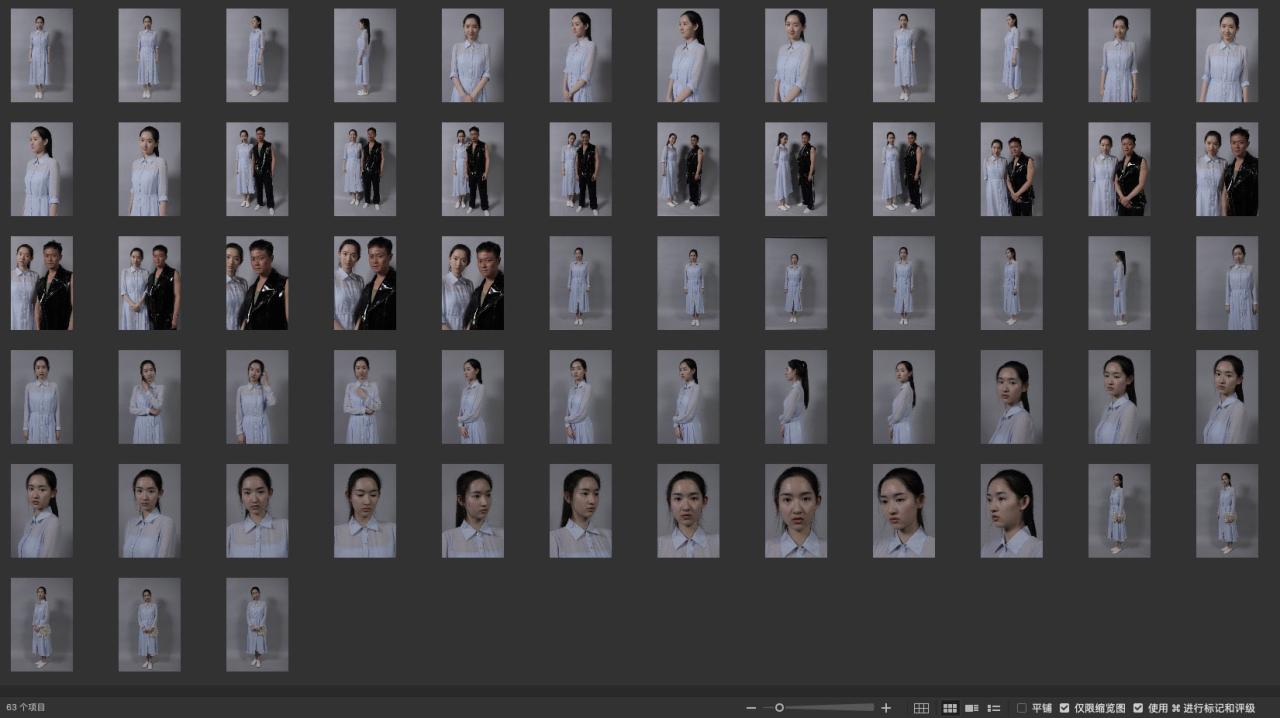Image resolution: width=1280 pixels, height=718 pixels.
Task: Select the last thumbnail in the second row
Action: click(1227, 169)
